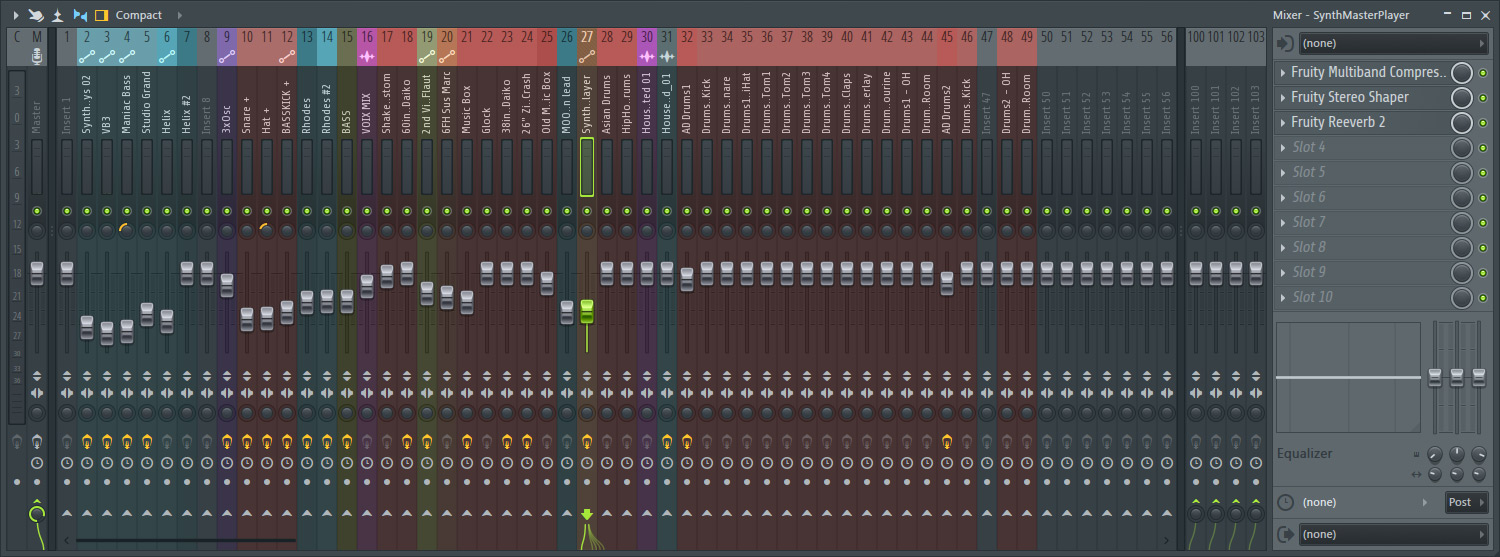The image size is (1500, 557).
Task: Click latency clock icon on Master track
Action: 37,462
